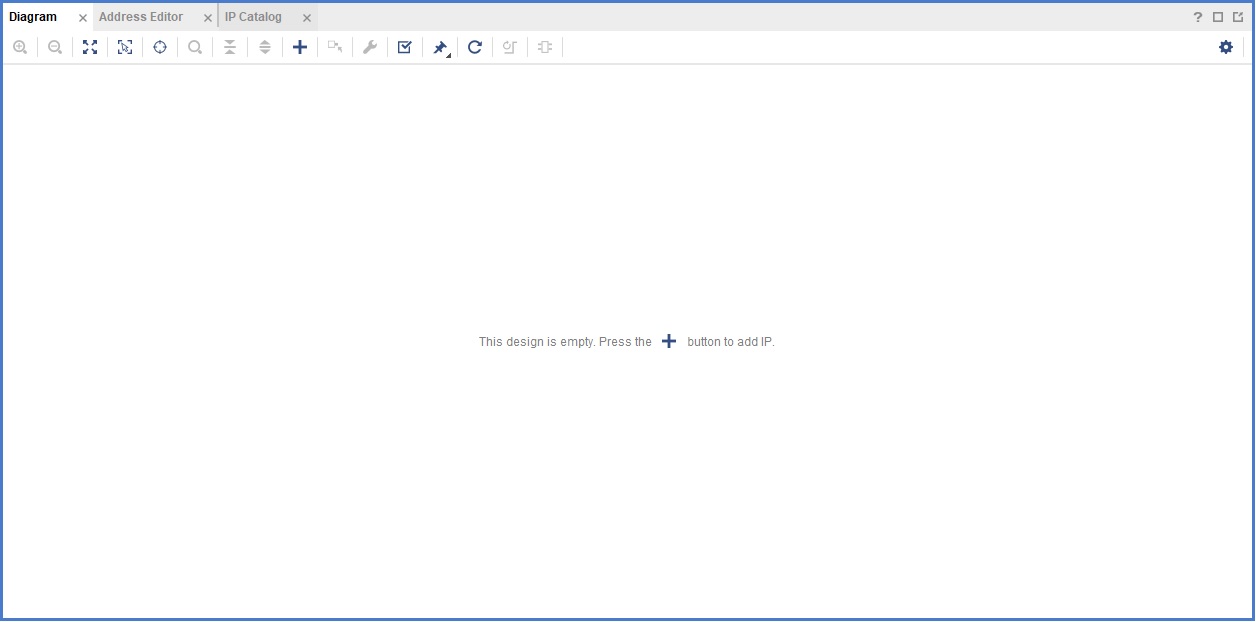
Task: Open diagram settings with the gear icon
Action: (x=1226, y=47)
